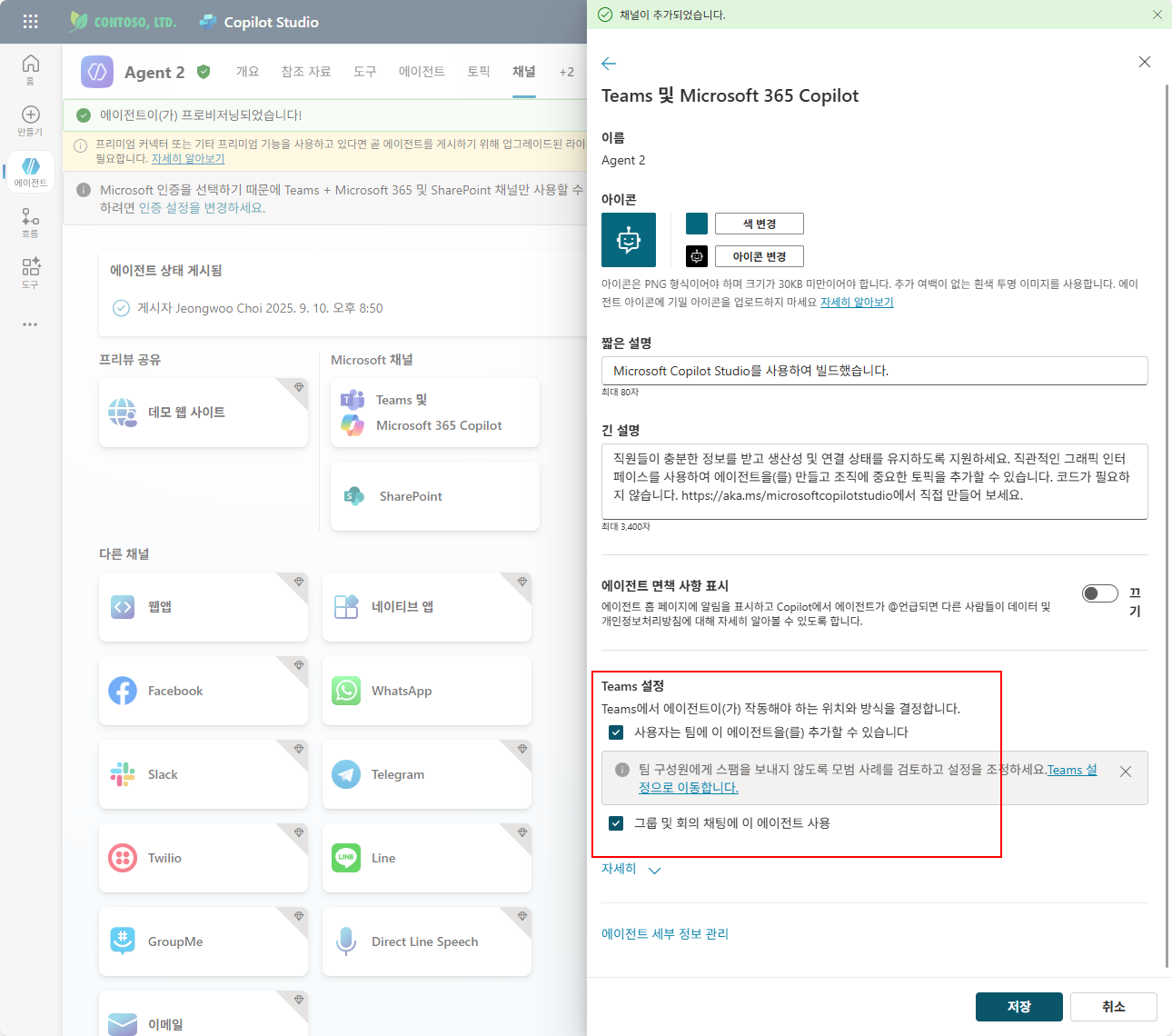The width and height of the screenshot is (1172, 1036).
Task: Click the Change color (색 변경) button
Action: point(760,224)
